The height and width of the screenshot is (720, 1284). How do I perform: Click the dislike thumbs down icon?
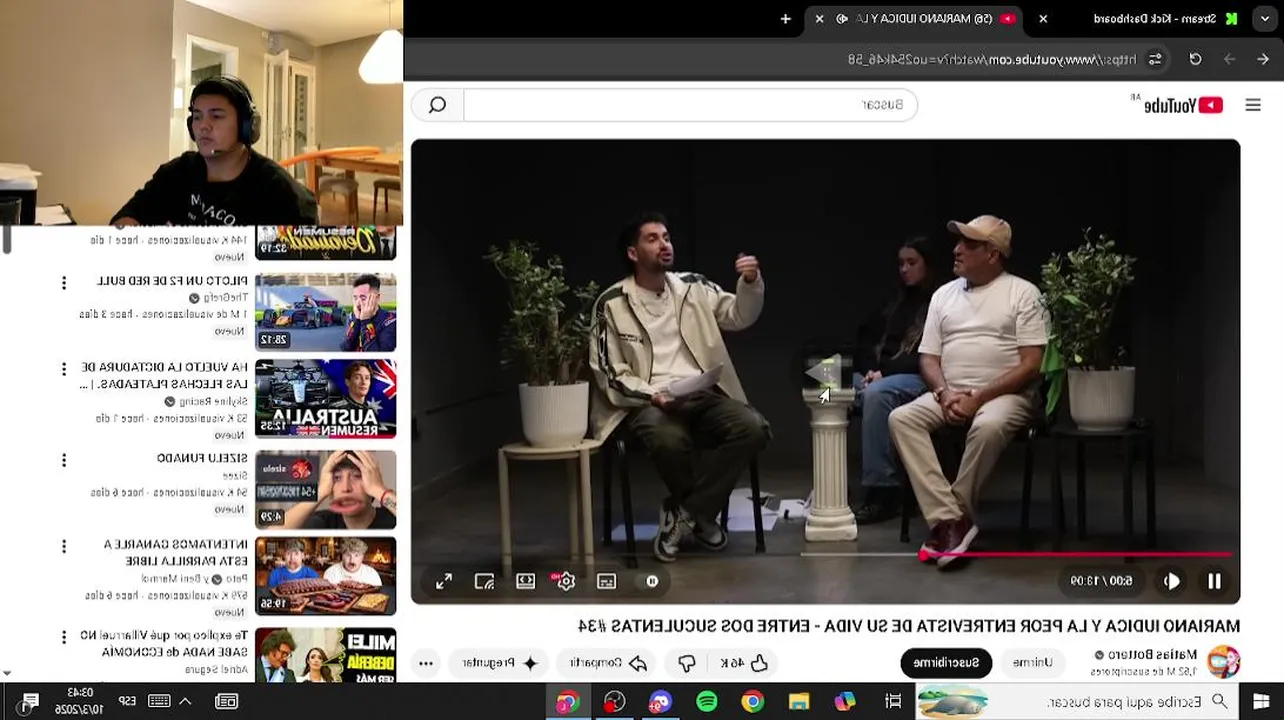[687, 663]
